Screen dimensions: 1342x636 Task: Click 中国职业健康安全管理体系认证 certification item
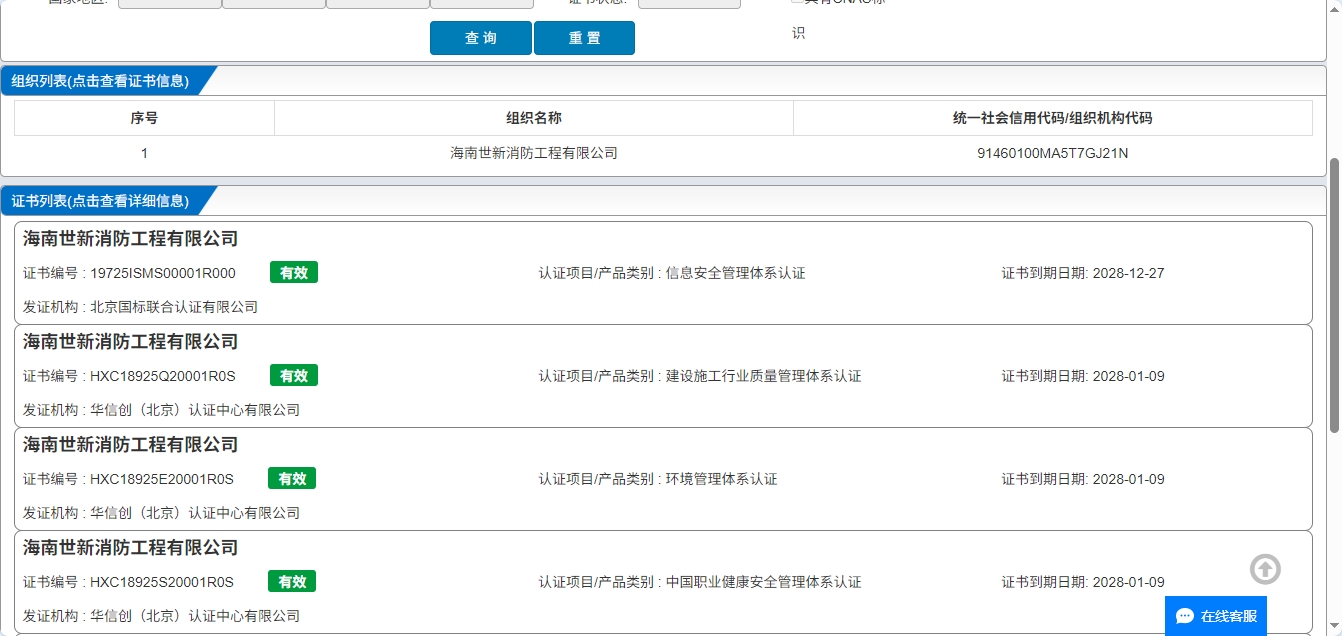(x=764, y=582)
